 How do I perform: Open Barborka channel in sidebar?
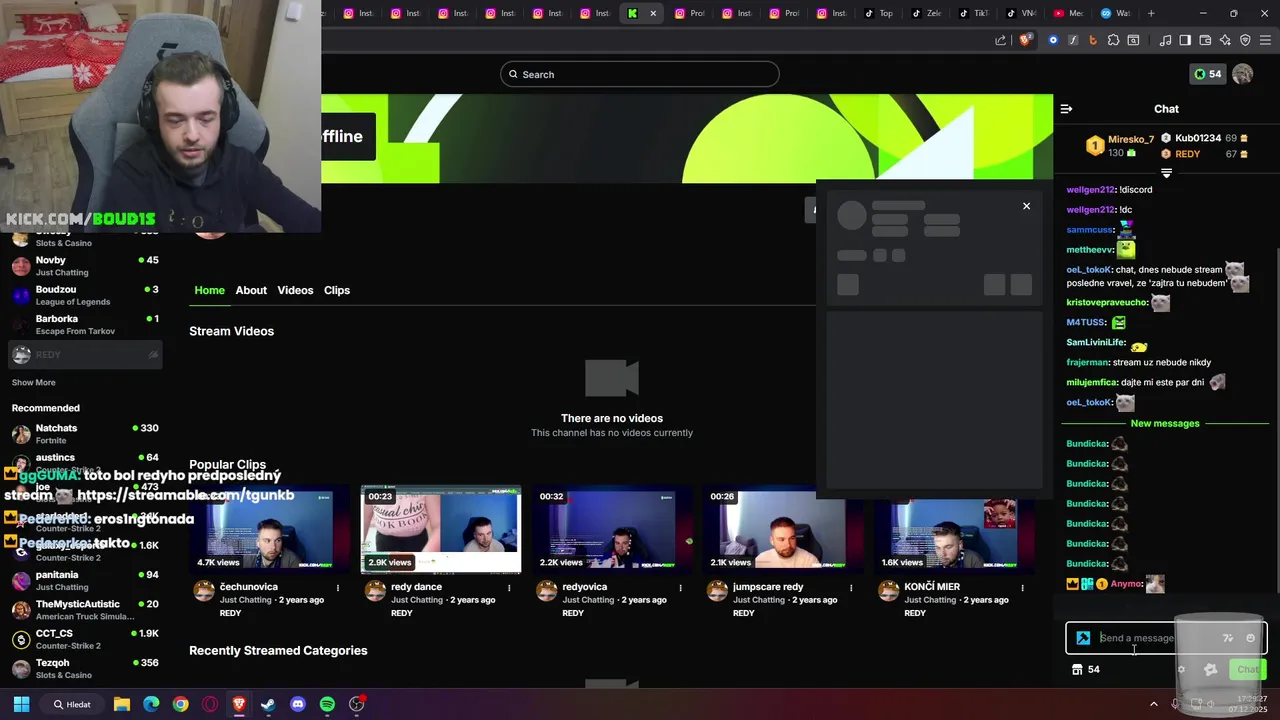pyautogui.click(x=85, y=324)
